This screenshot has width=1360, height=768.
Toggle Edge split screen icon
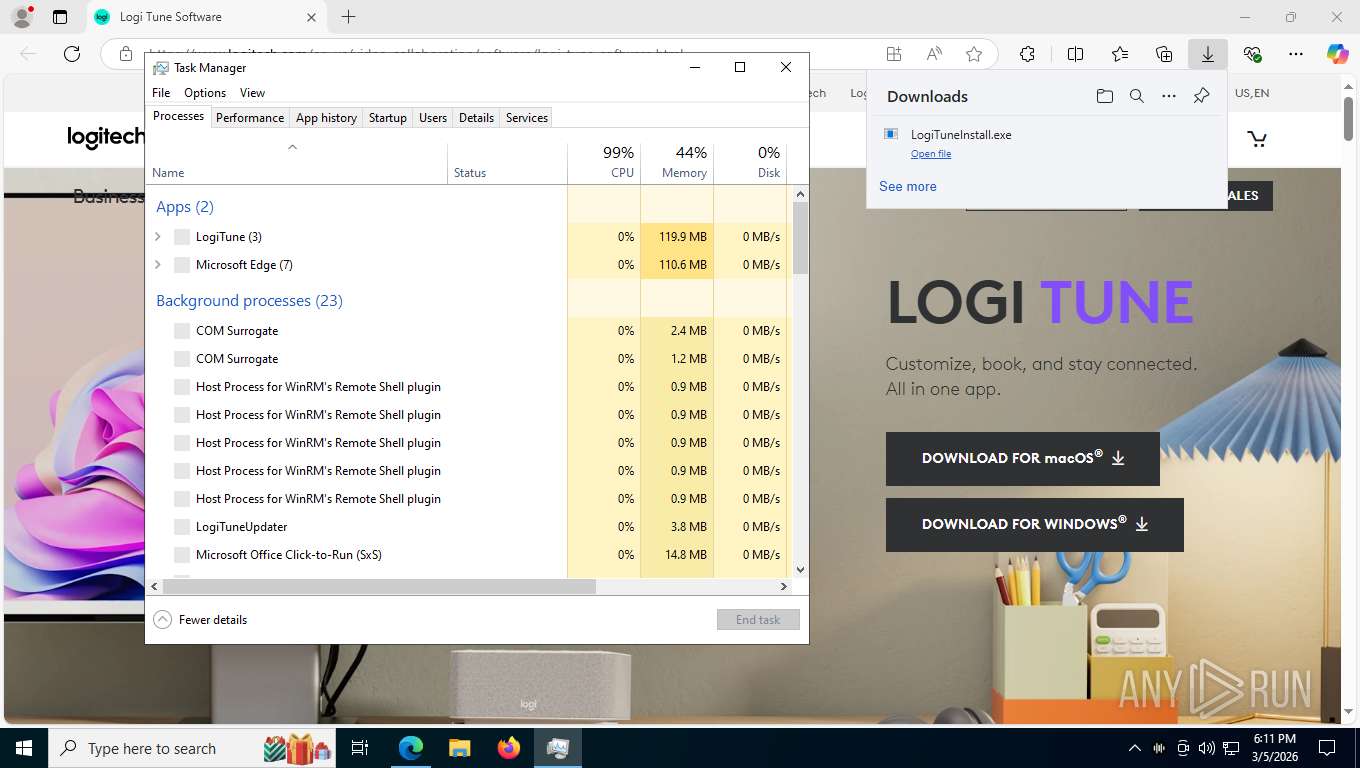[1075, 54]
